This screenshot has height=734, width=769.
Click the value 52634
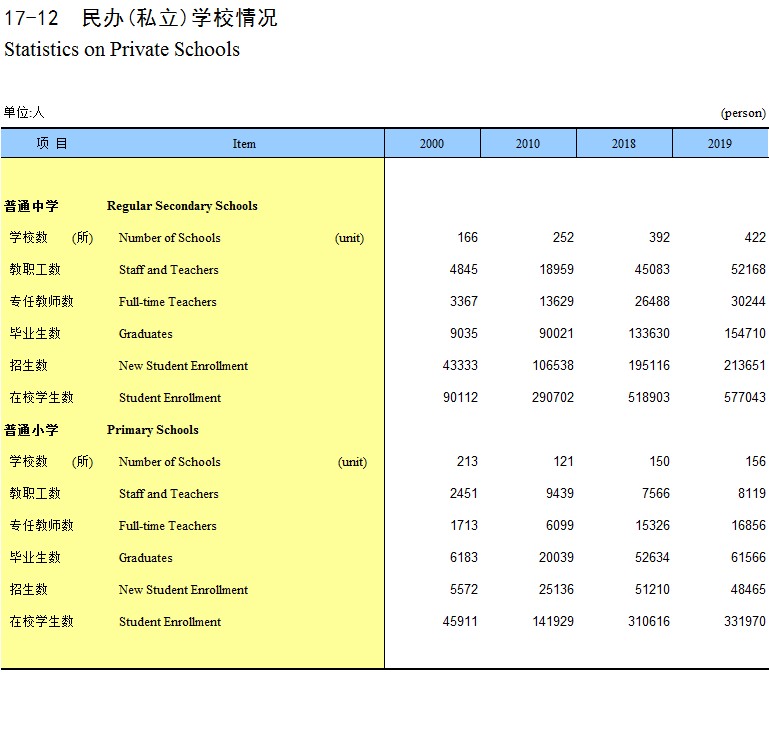pos(652,557)
